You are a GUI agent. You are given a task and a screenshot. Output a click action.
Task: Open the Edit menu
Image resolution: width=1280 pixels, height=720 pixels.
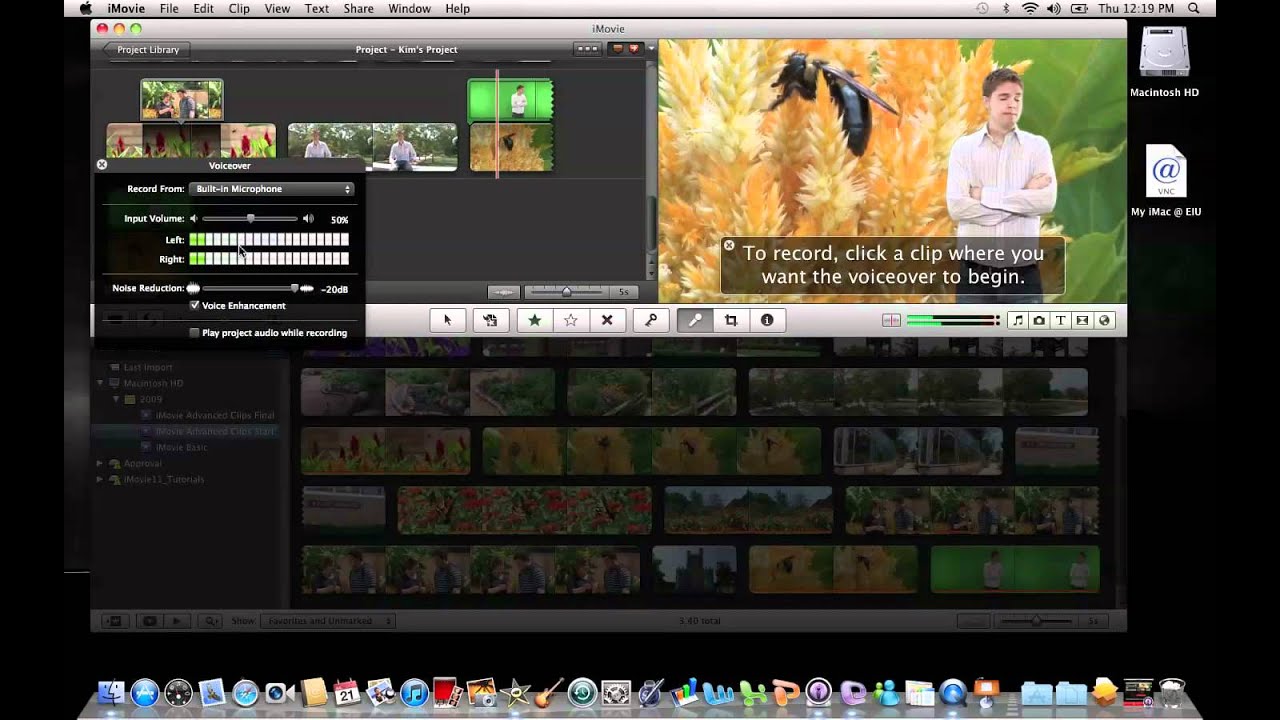point(203,8)
